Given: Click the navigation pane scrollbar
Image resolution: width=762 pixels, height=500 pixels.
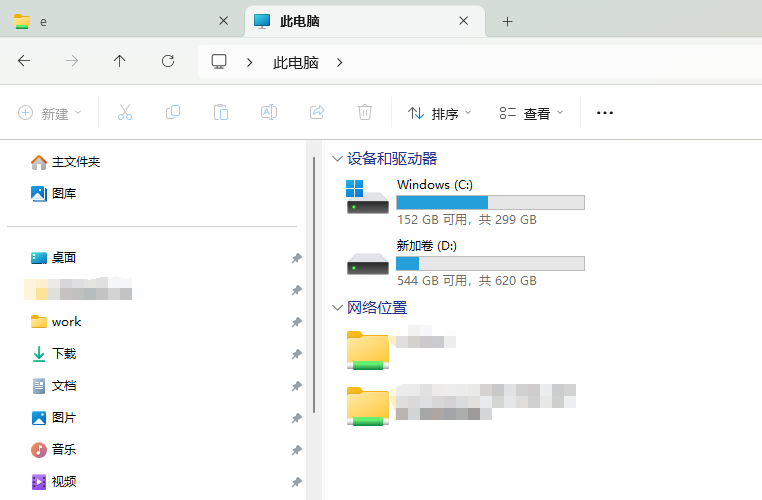Looking at the screenshot, I should [x=314, y=285].
